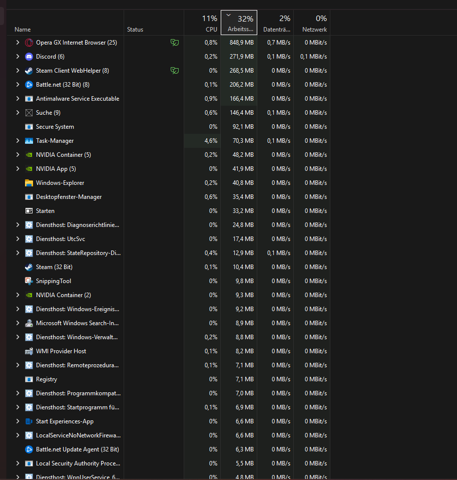
Task: Click the NVIDIA Container (2) icon
Action: coord(29,295)
